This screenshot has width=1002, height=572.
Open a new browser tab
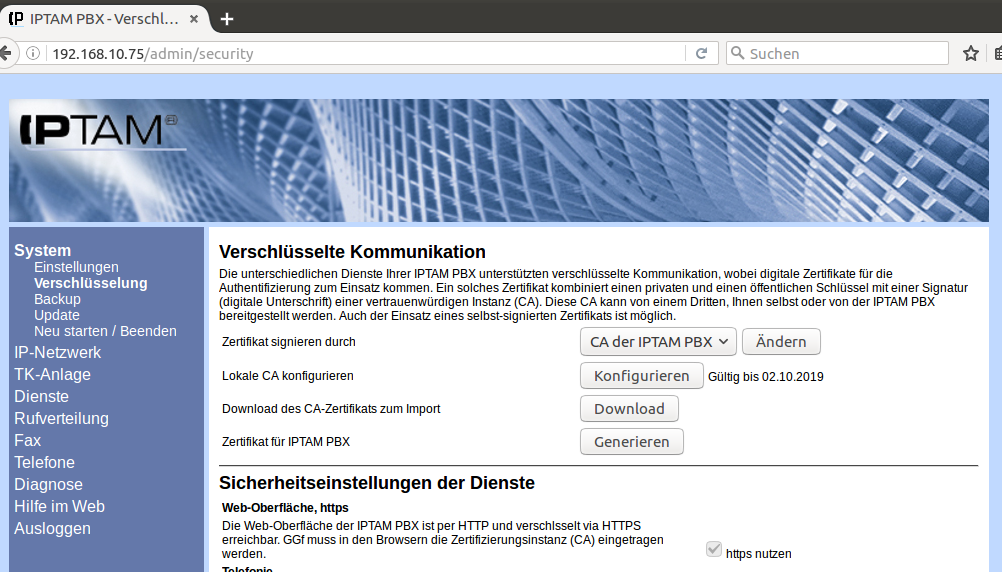[x=227, y=19]
